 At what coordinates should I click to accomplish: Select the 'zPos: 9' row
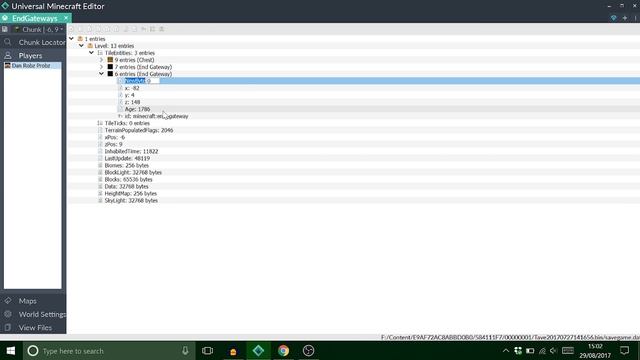(113, 144)
